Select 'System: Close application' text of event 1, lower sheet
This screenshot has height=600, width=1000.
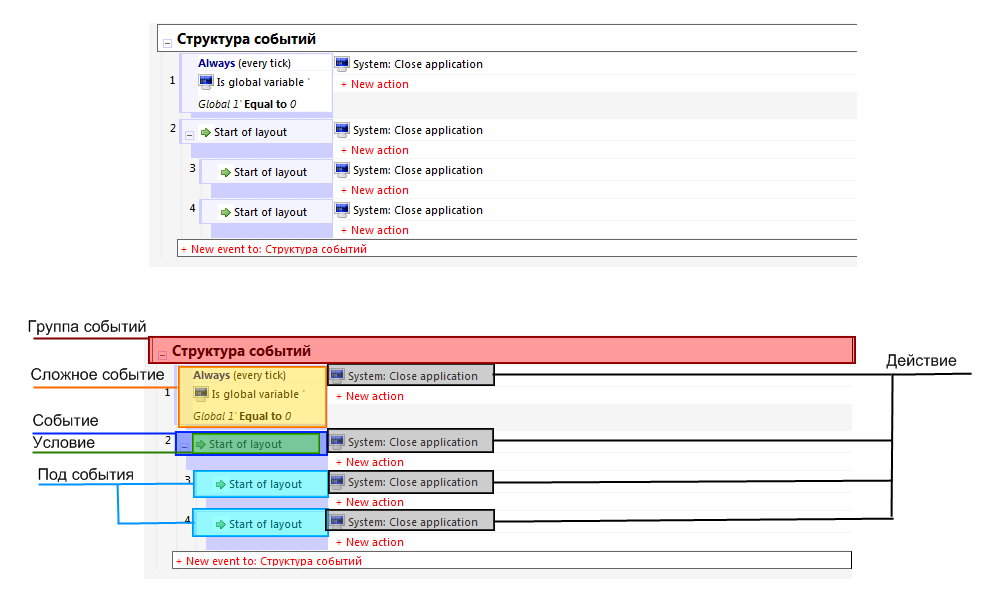point(413,376)
